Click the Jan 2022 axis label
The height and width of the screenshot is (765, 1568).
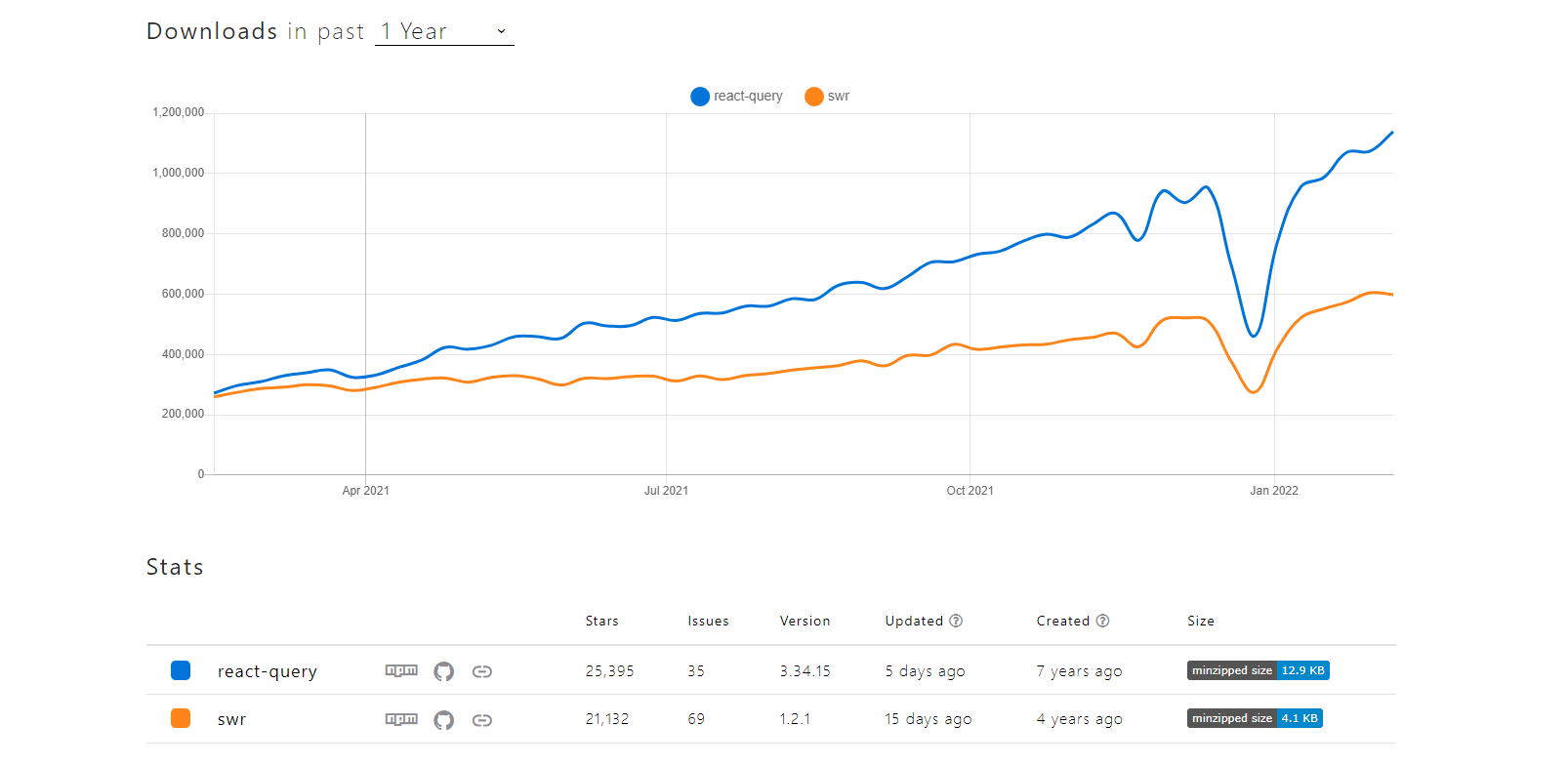pyautogui.click(x=1274, y=491)
